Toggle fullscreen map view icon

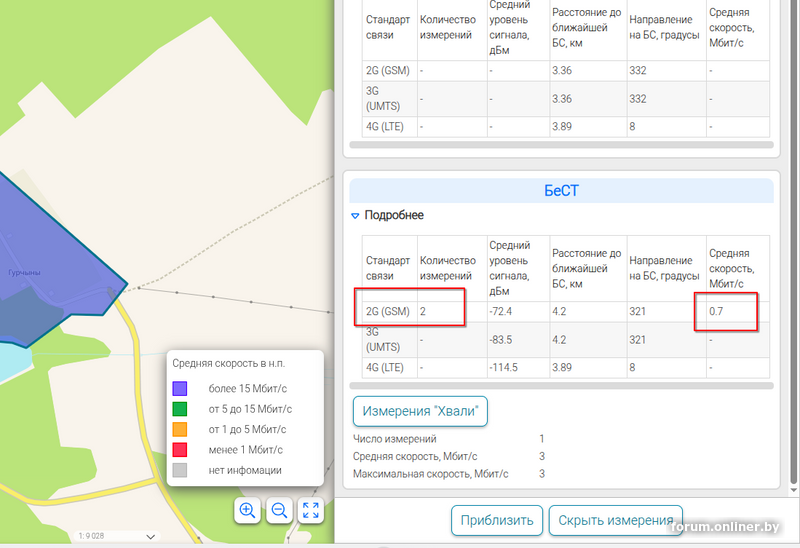click(311, 510)
